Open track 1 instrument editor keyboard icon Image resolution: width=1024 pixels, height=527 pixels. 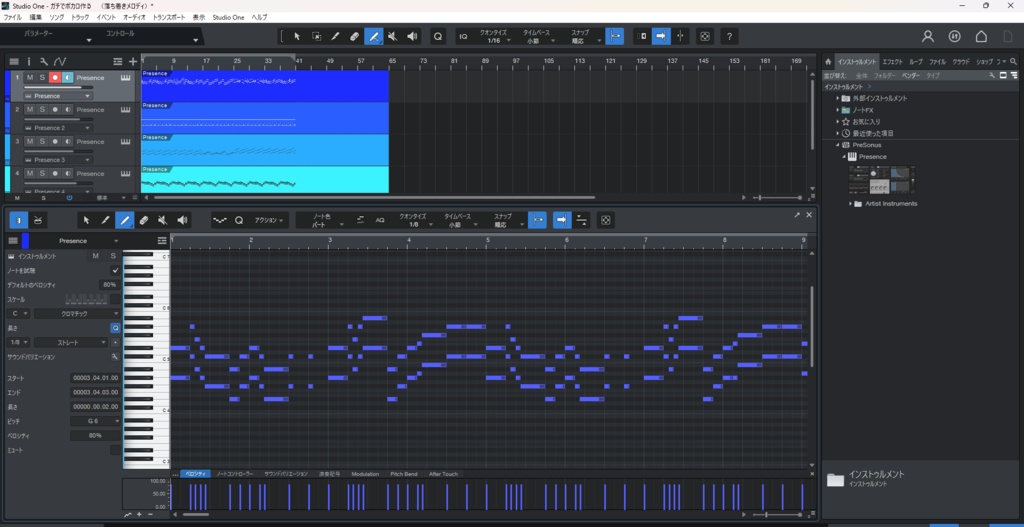click(125, 78)
